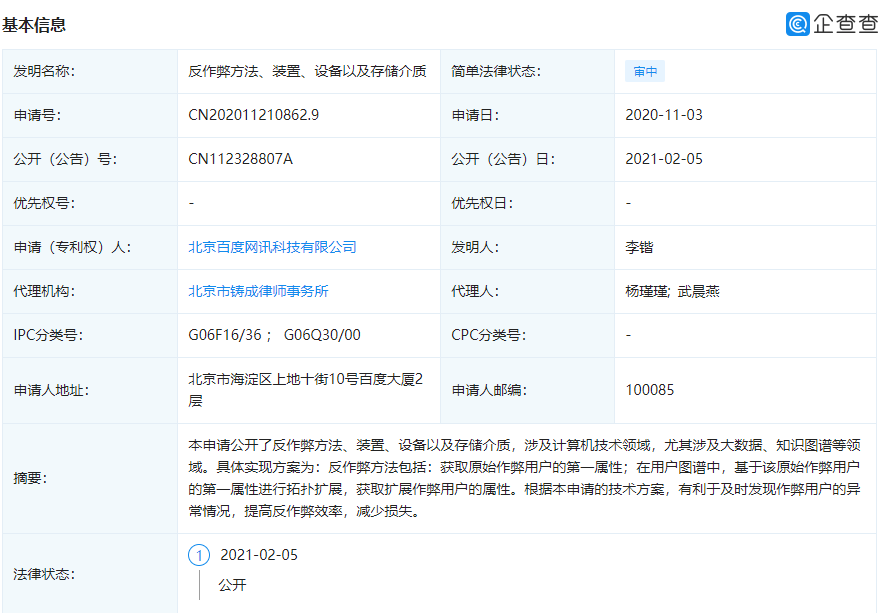Select the 公开 legal status entry
The width and height of the screenshot is (888, 613).
coord(233,585)
